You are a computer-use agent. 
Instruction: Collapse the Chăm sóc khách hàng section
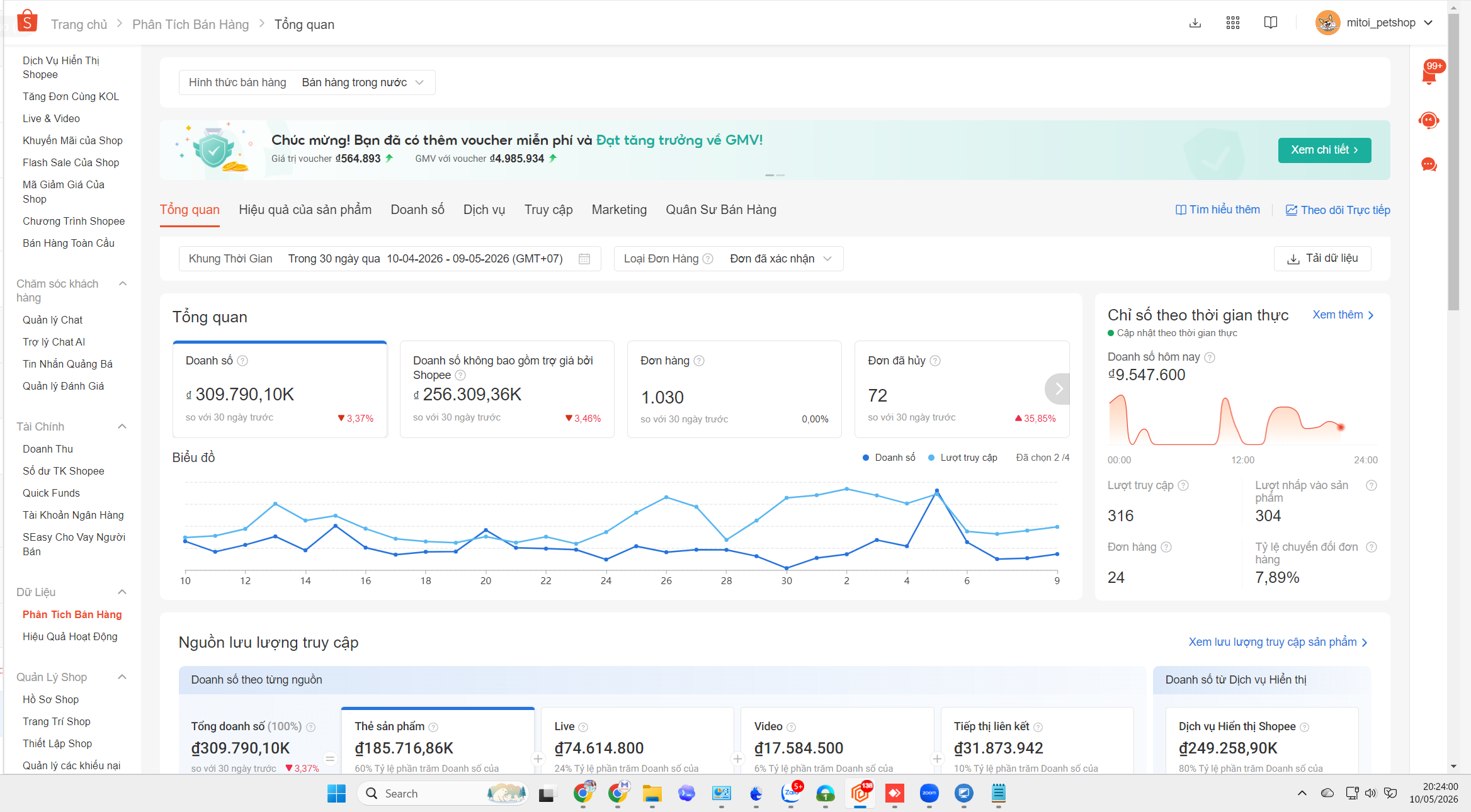coord(123,284)
